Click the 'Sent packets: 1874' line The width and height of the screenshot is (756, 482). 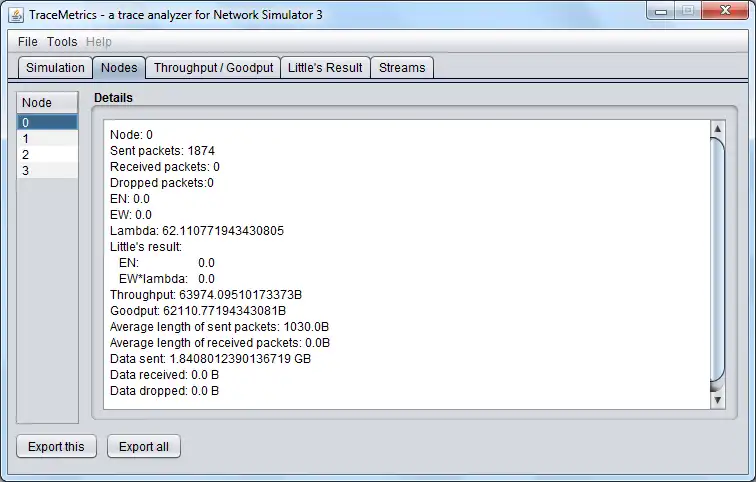(x=162, y=151)
